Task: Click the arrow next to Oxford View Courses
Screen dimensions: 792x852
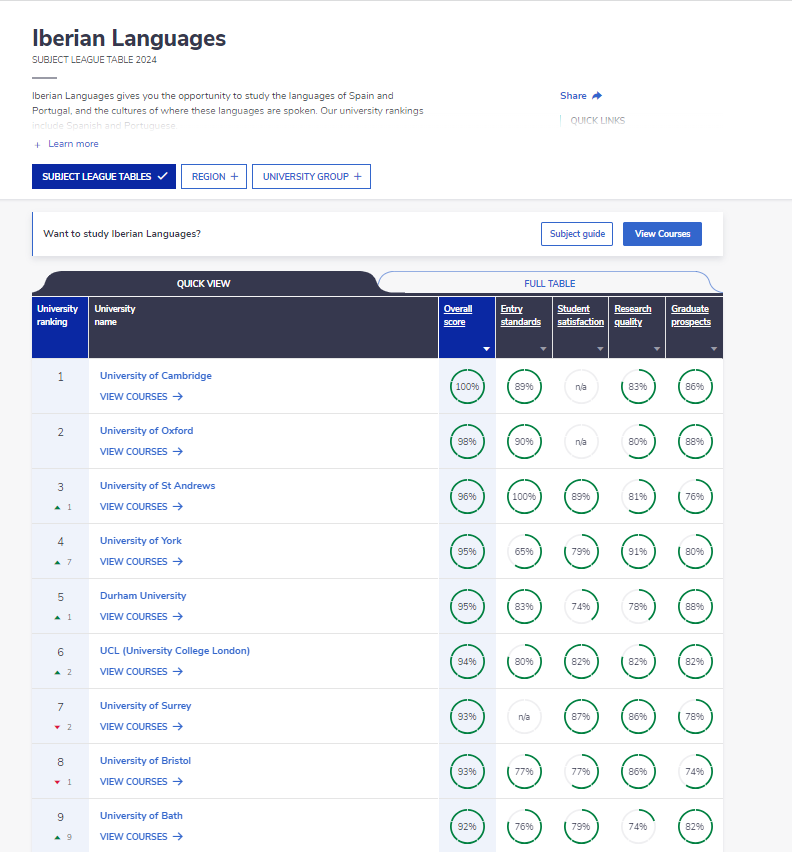Action: click(x=178, y=452)
